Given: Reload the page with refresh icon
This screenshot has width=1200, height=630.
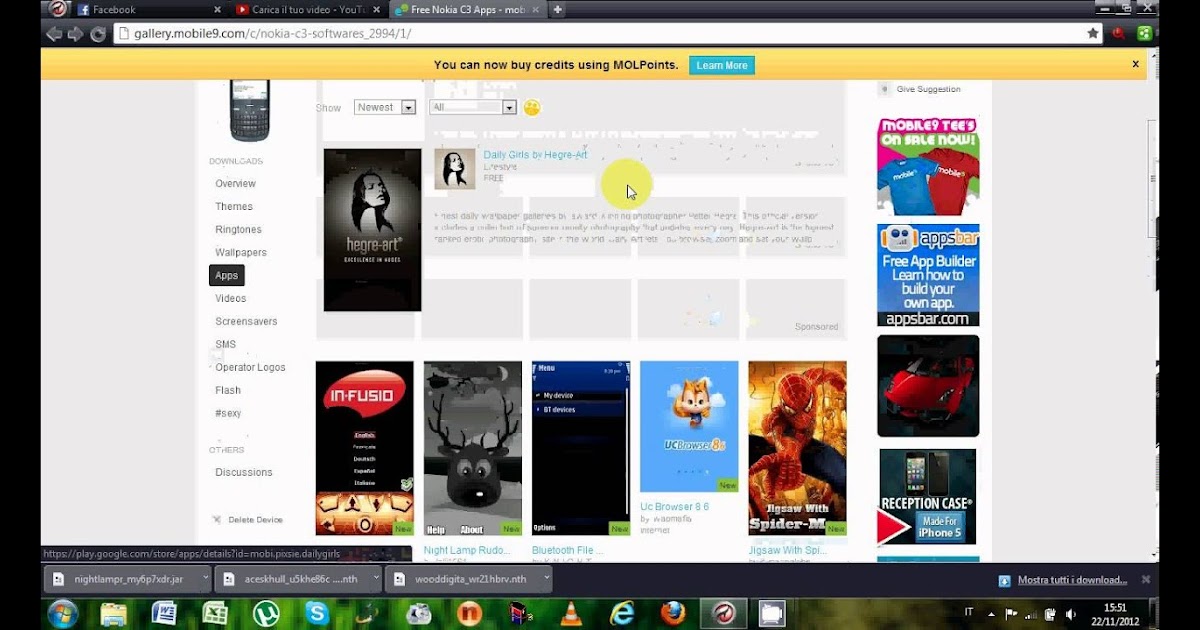Looking at the screenshot, I should tap(98, 33).
